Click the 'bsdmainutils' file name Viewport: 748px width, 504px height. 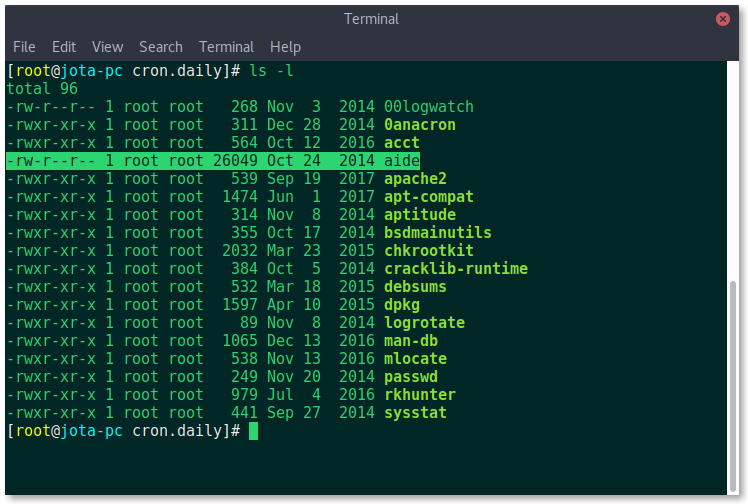pos(437,233)
